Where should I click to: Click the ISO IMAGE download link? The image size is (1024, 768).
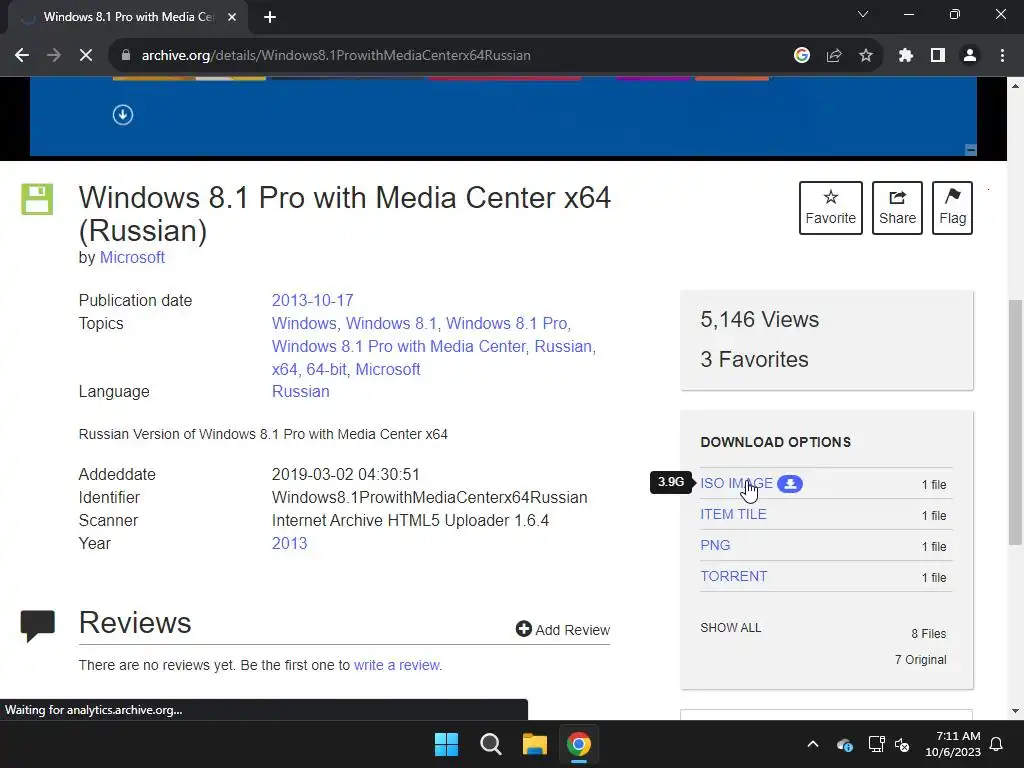(x=736, y=483)
